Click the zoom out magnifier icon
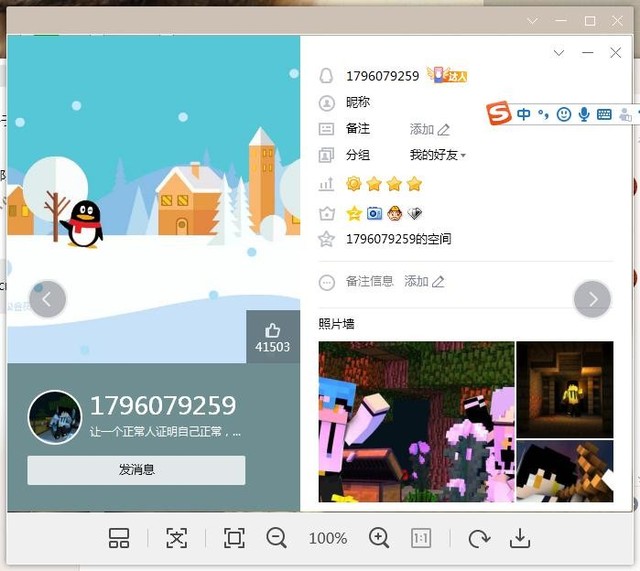Viewport: 640px width, 571px height. point(277,538)
